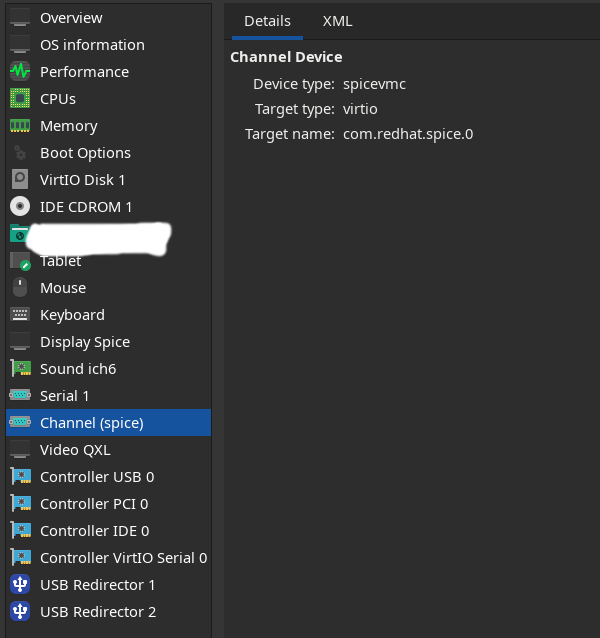Select Keyboard in the hardware list
The width and height of the screenshot is (600, 638).
point(72,315)
